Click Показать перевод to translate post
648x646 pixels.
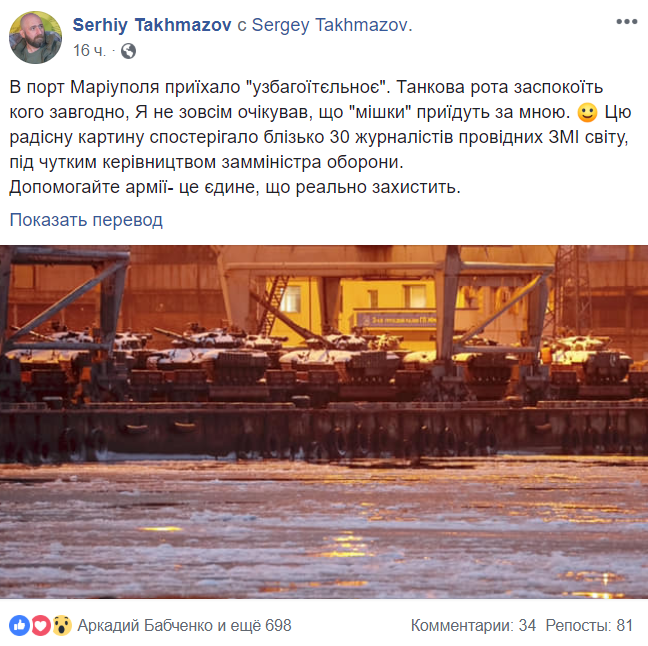click(x=86, y=220)
